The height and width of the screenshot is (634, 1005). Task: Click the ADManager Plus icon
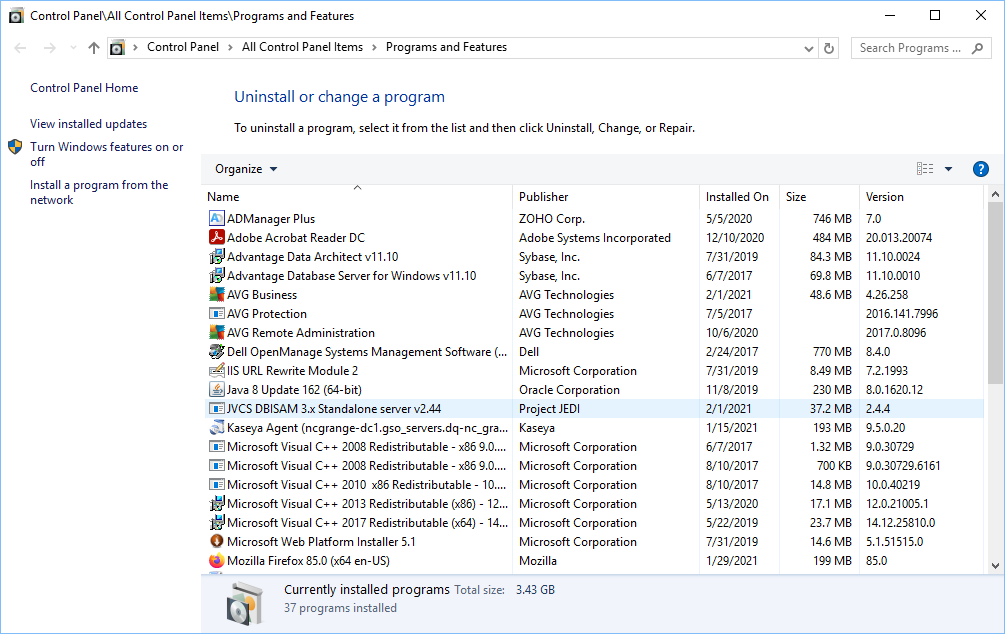(217, 219)
